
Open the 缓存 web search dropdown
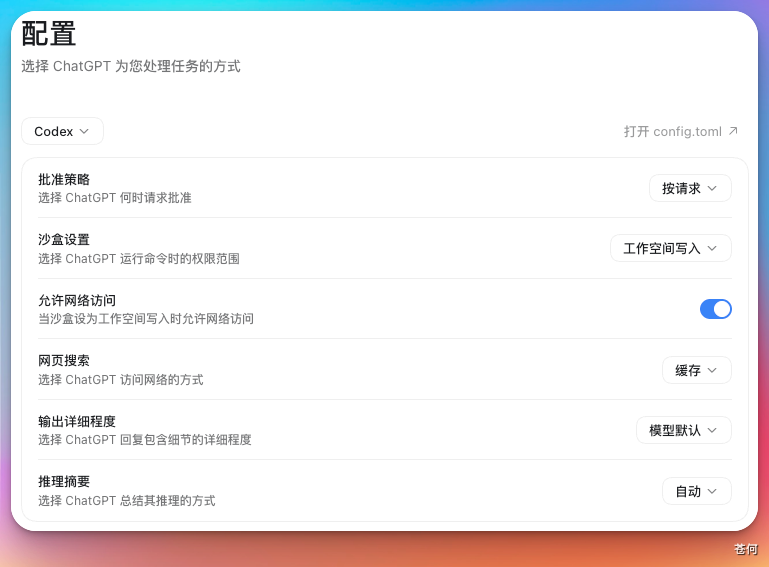(696, 370)
